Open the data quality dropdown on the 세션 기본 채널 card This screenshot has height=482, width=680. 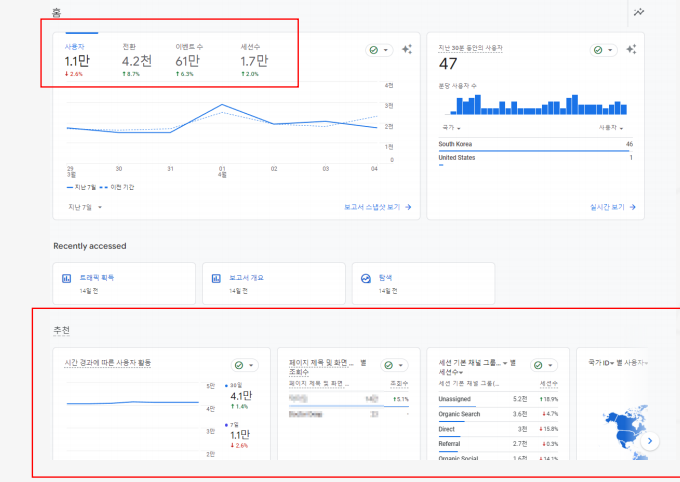click(x=544, y=365)
